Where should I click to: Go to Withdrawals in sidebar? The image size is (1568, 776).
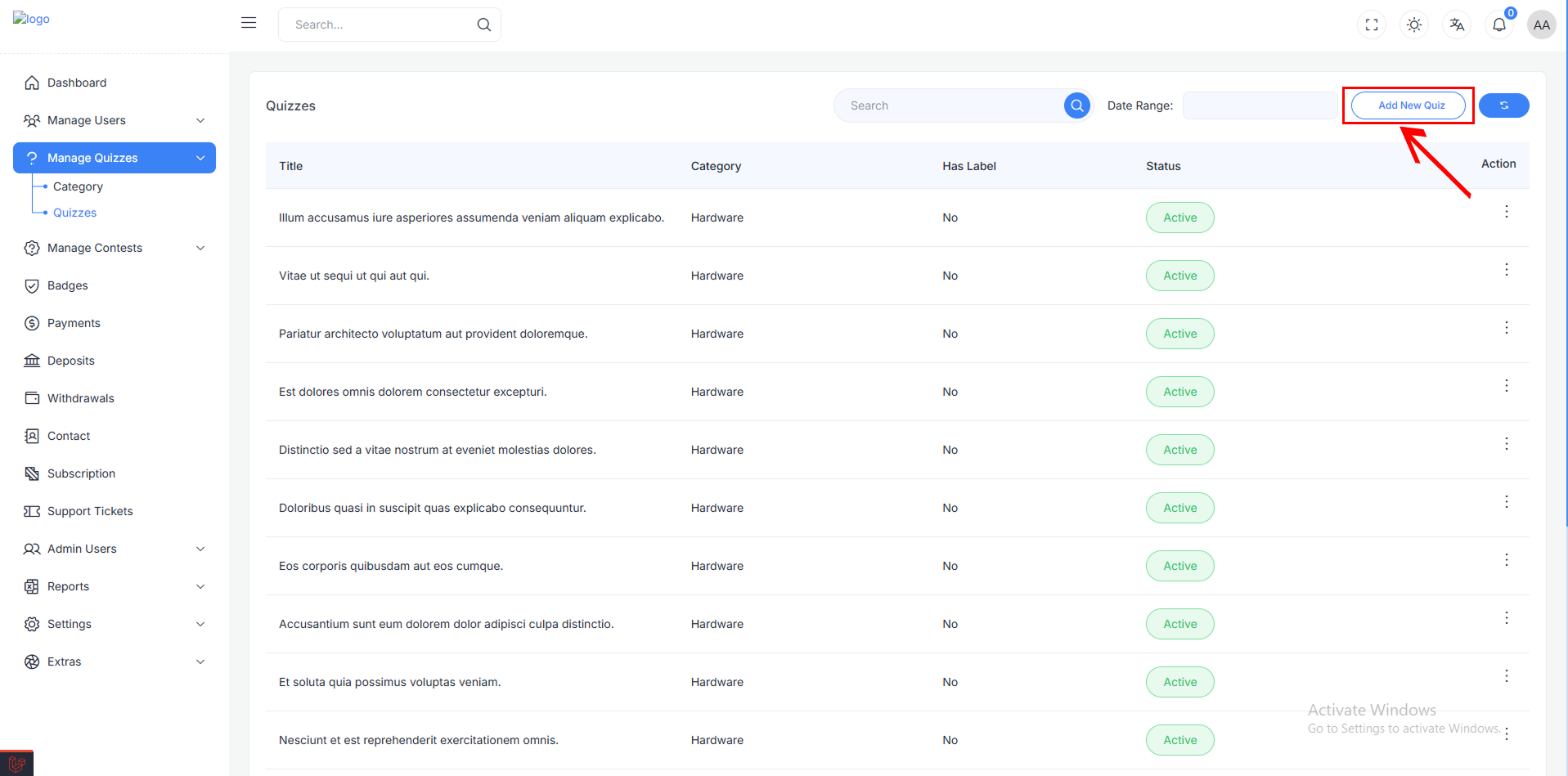click(x=115, y=398)
